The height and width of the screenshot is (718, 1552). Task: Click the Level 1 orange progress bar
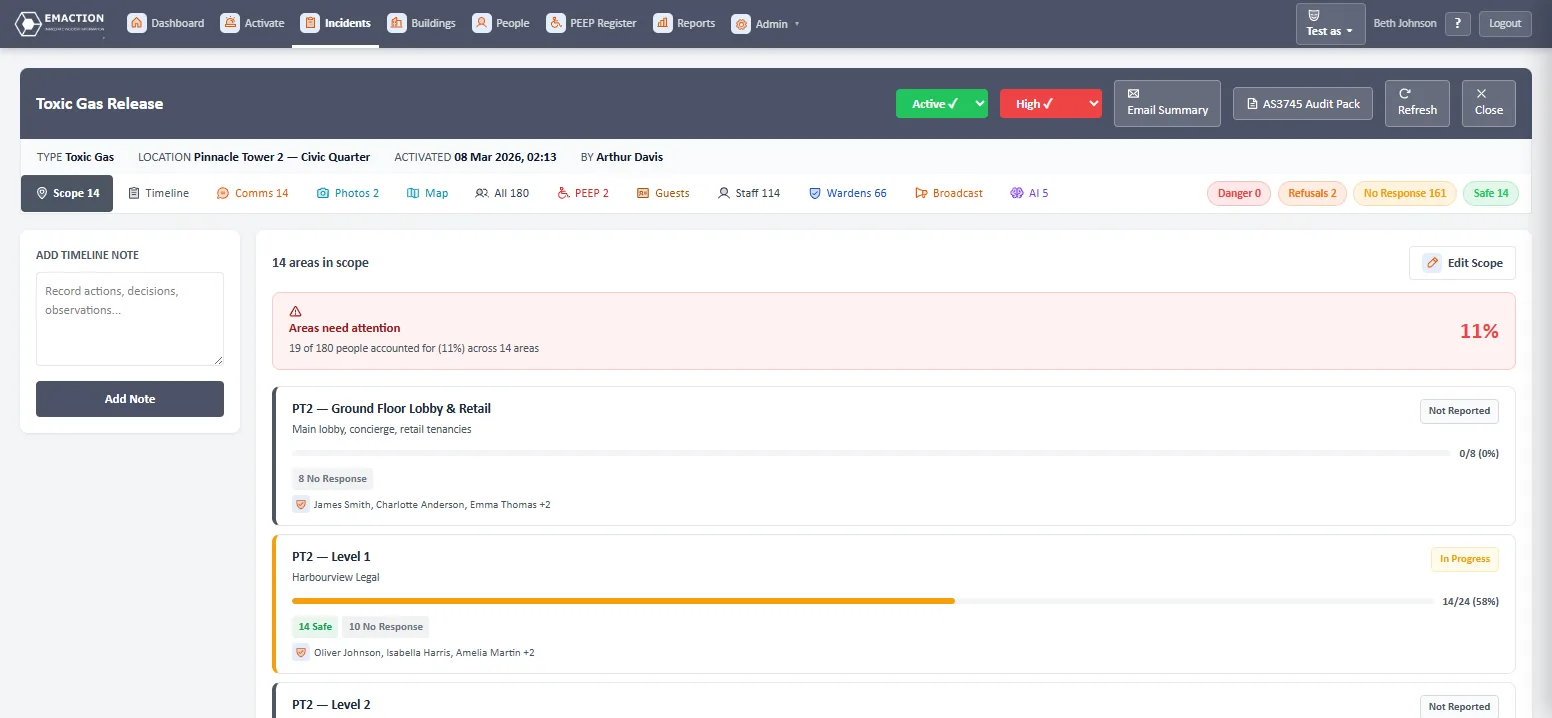[623, 601]
